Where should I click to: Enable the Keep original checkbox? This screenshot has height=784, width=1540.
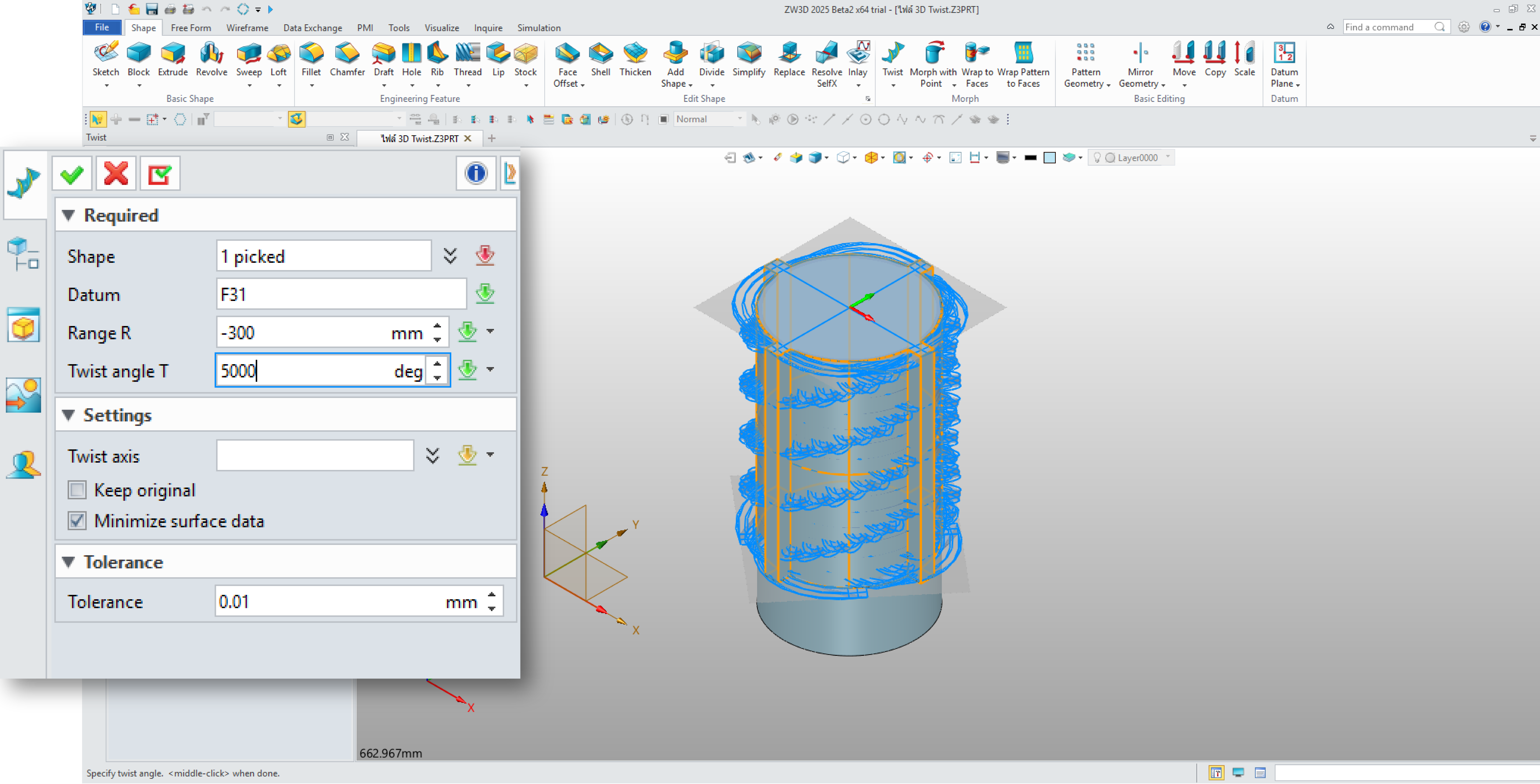77,490
